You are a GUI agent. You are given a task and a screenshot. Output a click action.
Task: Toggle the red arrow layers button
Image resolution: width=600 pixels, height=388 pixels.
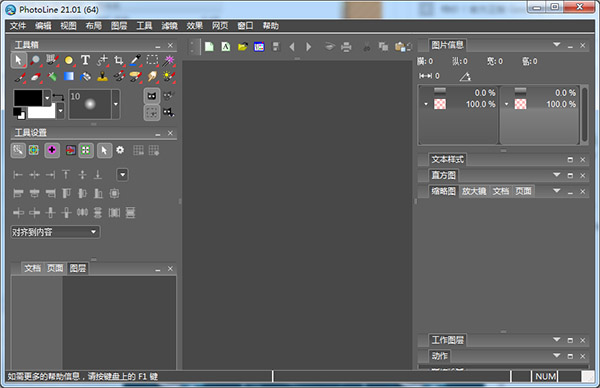point(70,150)
